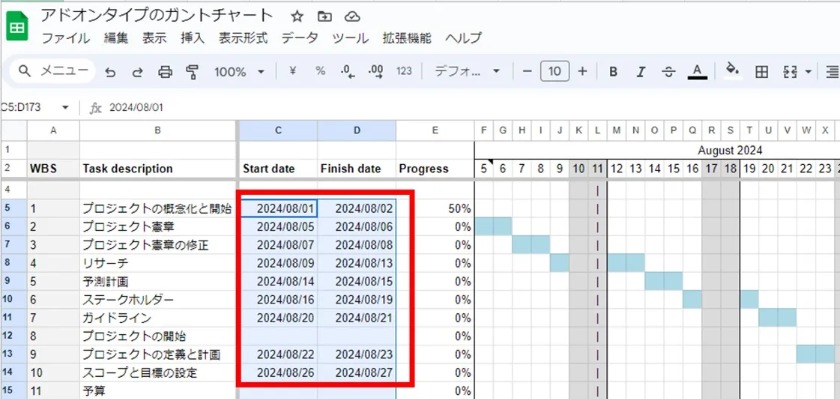The image size is (840, 399).
Task: Open the 100% zoom dropdown
Action: [x=239, y=72]
